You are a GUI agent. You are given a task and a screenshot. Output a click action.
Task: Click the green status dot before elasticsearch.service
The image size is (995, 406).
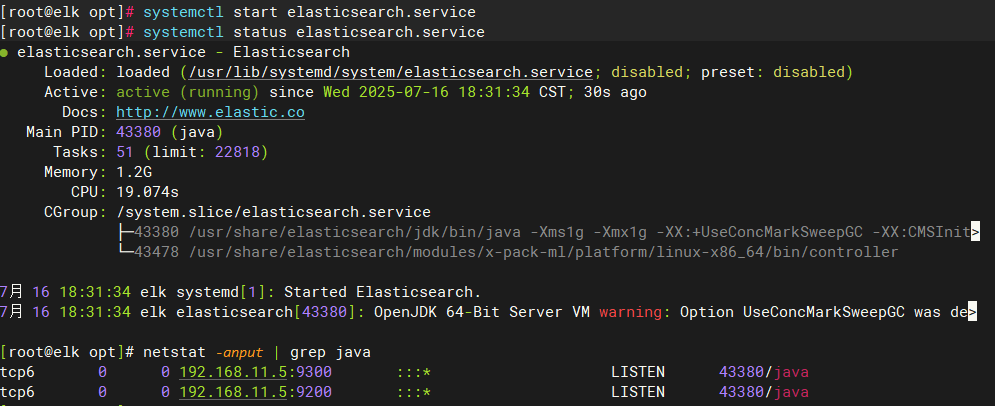(4, 53)
